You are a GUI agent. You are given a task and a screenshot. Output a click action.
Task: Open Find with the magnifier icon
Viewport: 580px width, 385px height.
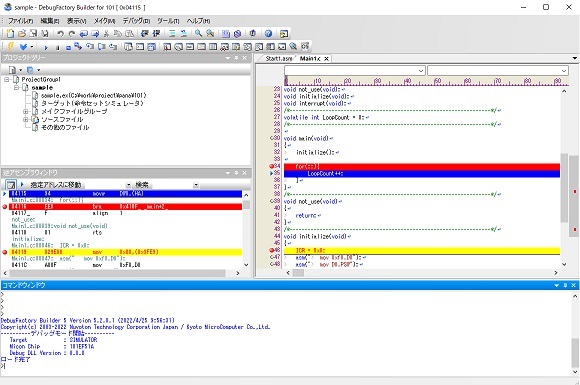198,34
